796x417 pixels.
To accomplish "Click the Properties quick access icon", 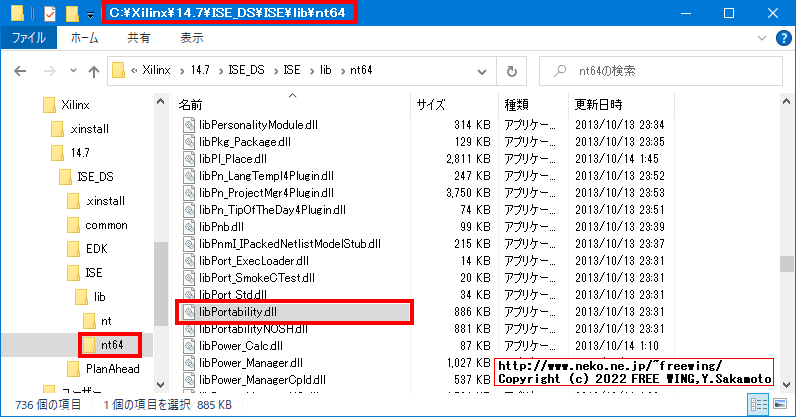I will [x=50, y=13].
